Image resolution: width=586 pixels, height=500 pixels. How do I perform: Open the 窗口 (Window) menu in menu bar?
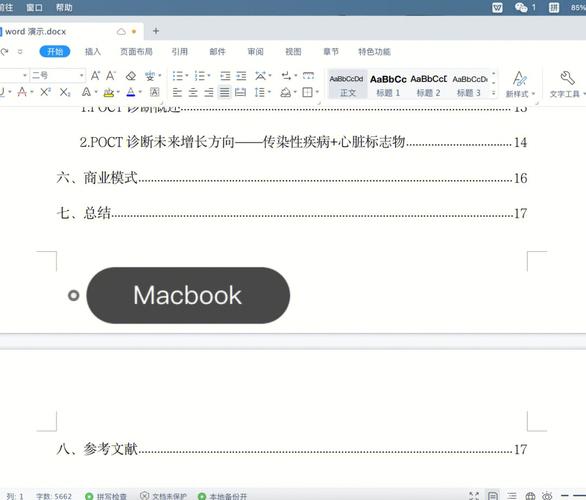tap(34, 7)
